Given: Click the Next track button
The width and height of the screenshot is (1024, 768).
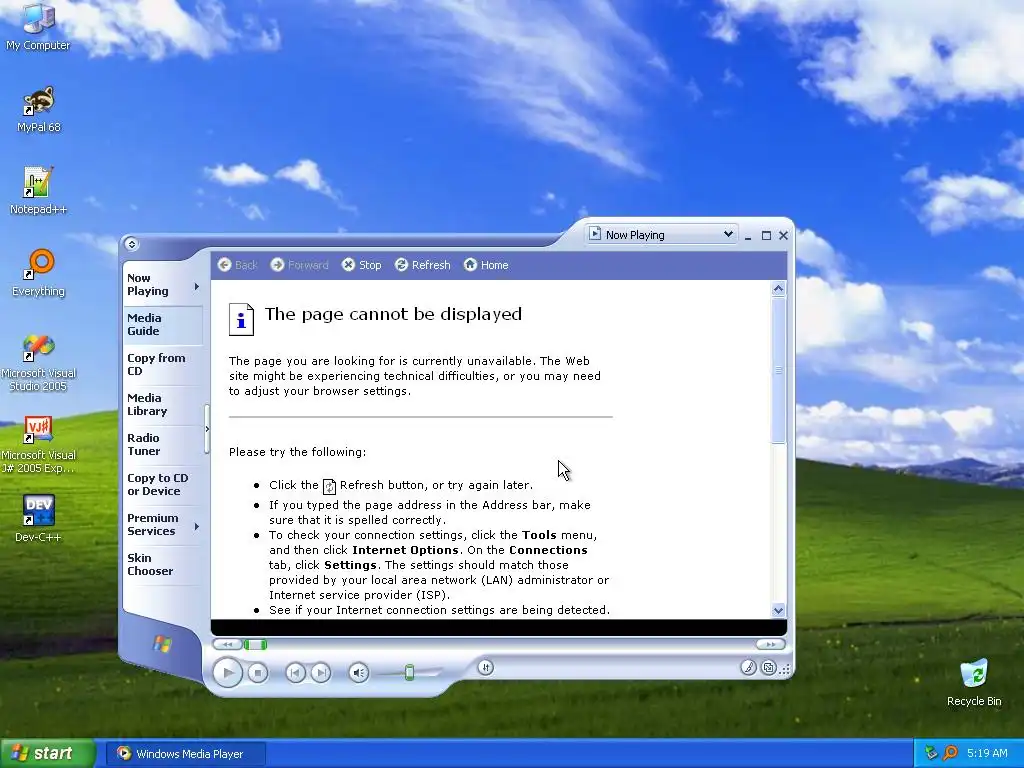Looking at the screenshot, I should click(321, 672).
